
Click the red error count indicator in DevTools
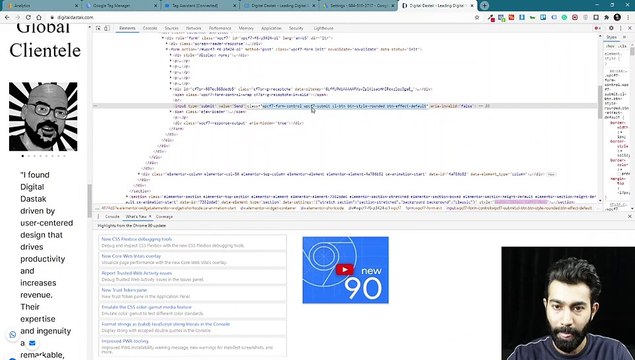click(x=597, y=28)
